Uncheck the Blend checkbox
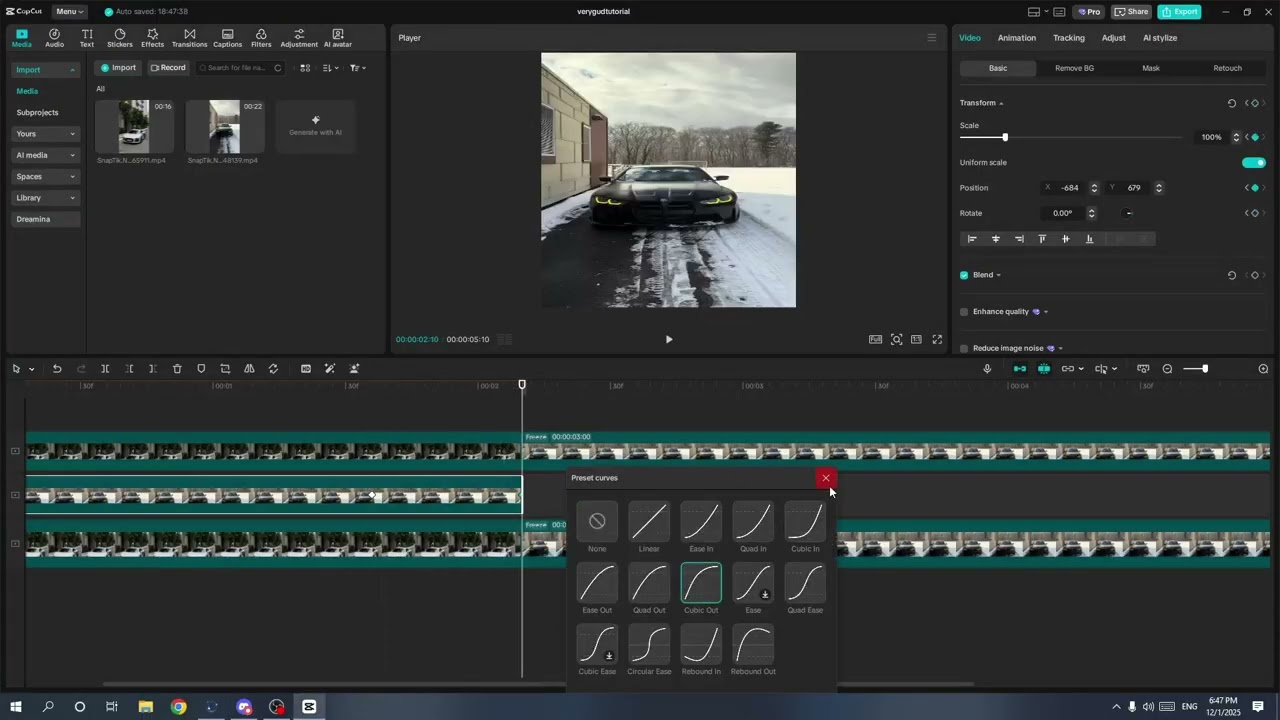 (964, 275)
